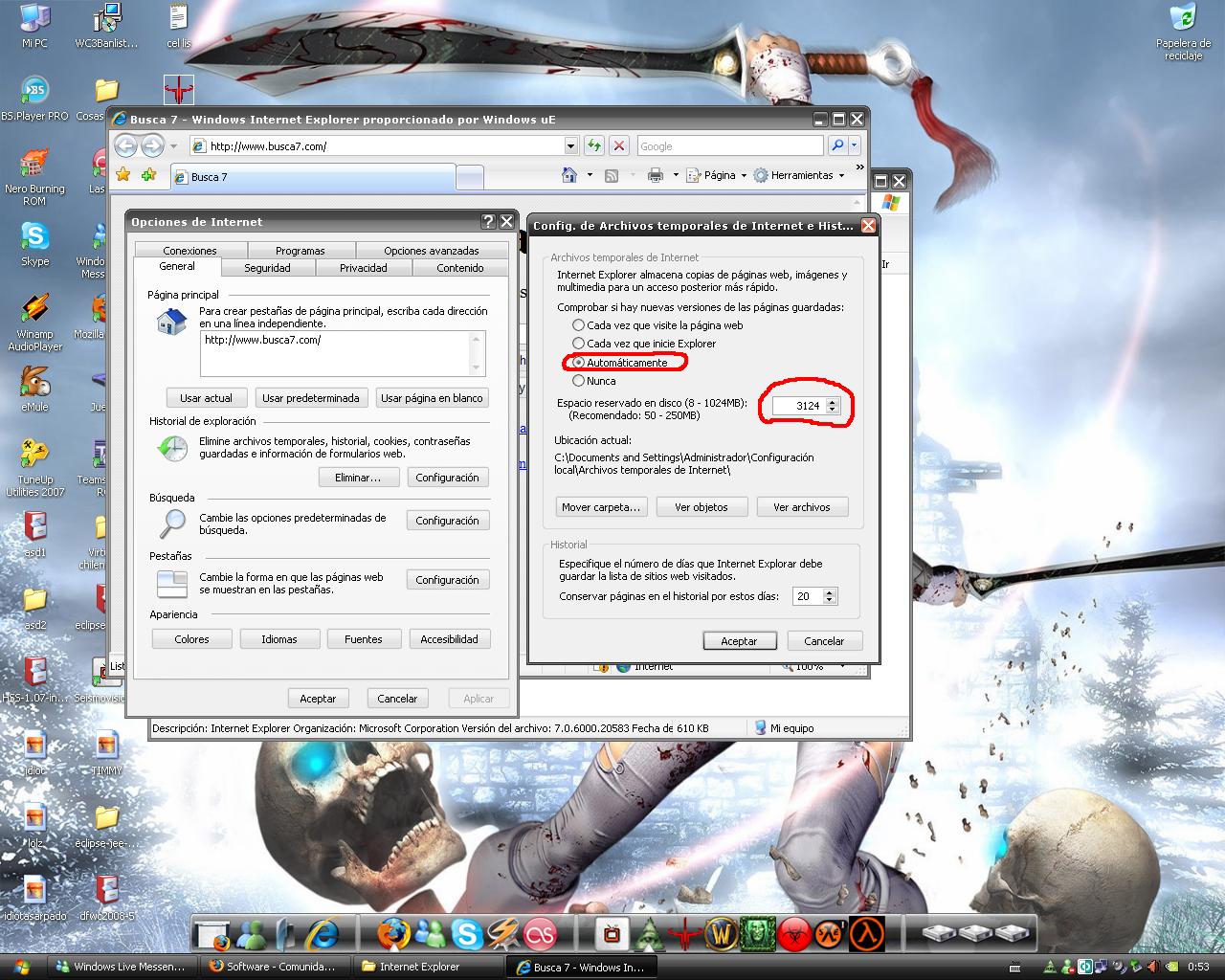
Task: Open a new blank IE tab
Action: 469,177
